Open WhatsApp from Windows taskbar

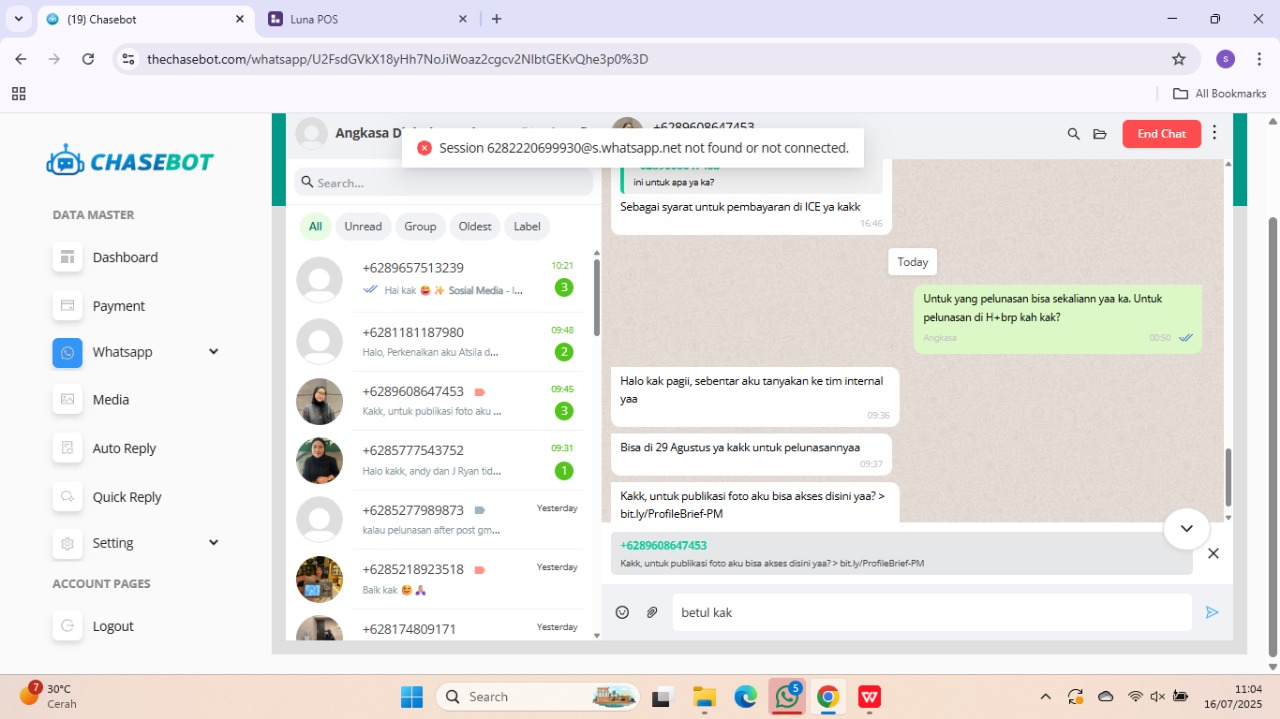pos(787,697)
